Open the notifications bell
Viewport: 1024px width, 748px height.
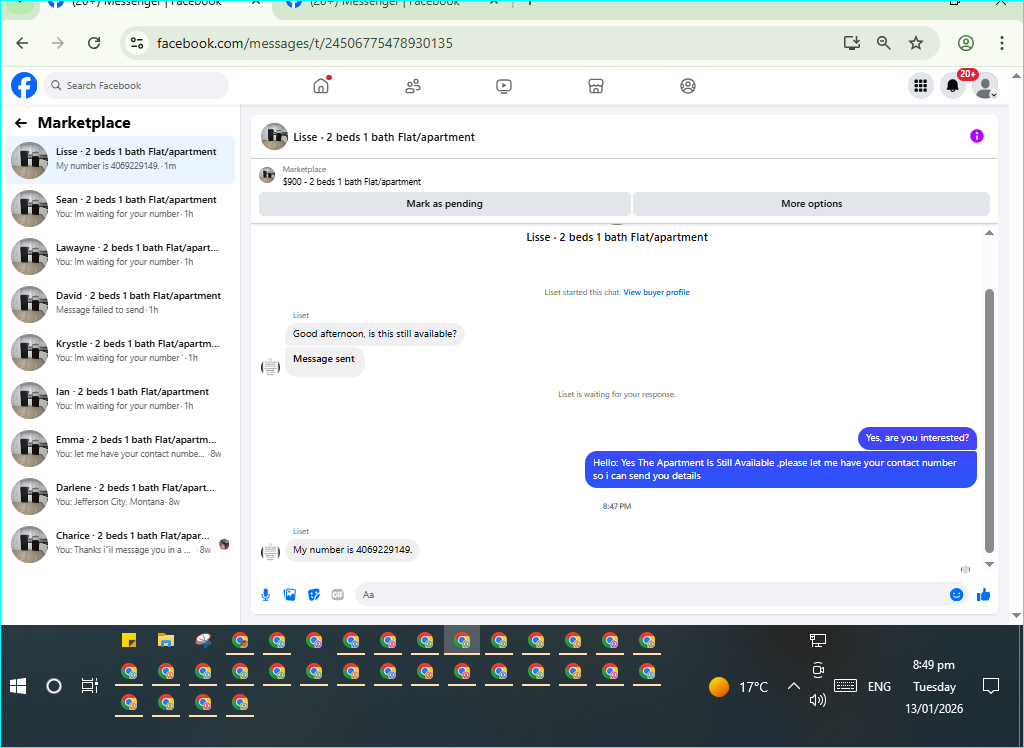pyautogui.click(x=953, y=86)
